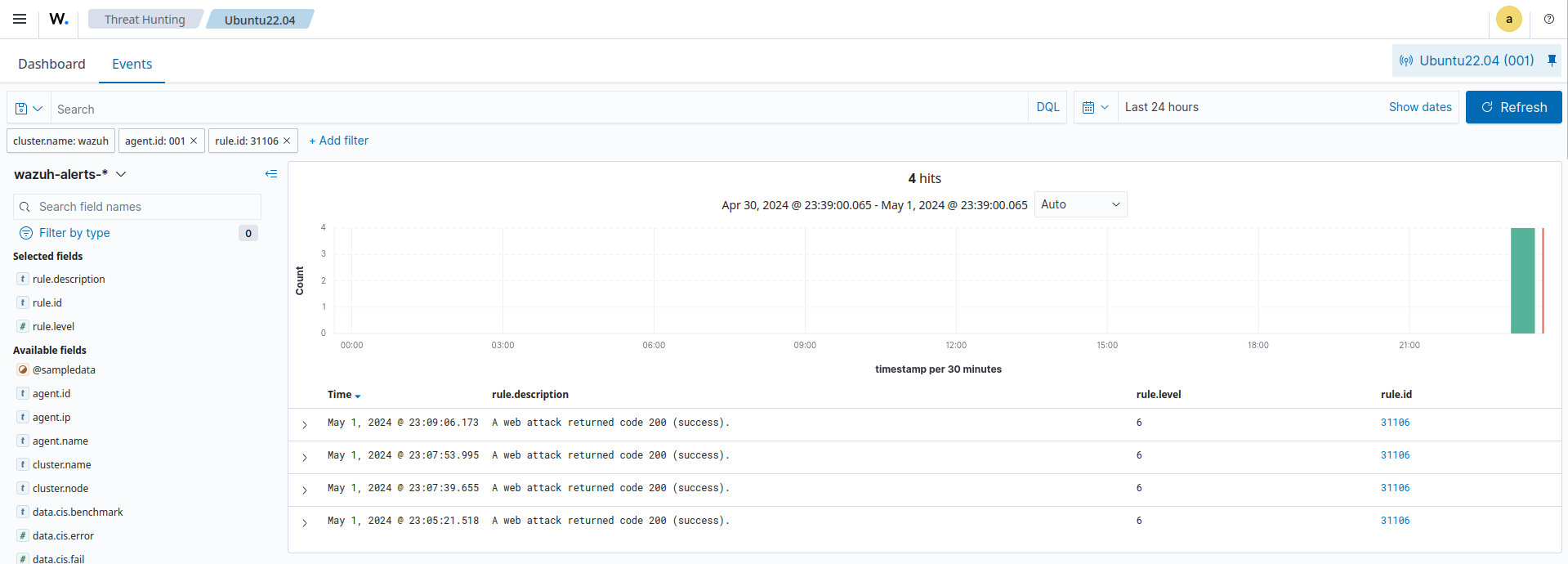The image size is (1568, 564).
Task: Switch to the Dashboard tab
Action: coord(51,64)
